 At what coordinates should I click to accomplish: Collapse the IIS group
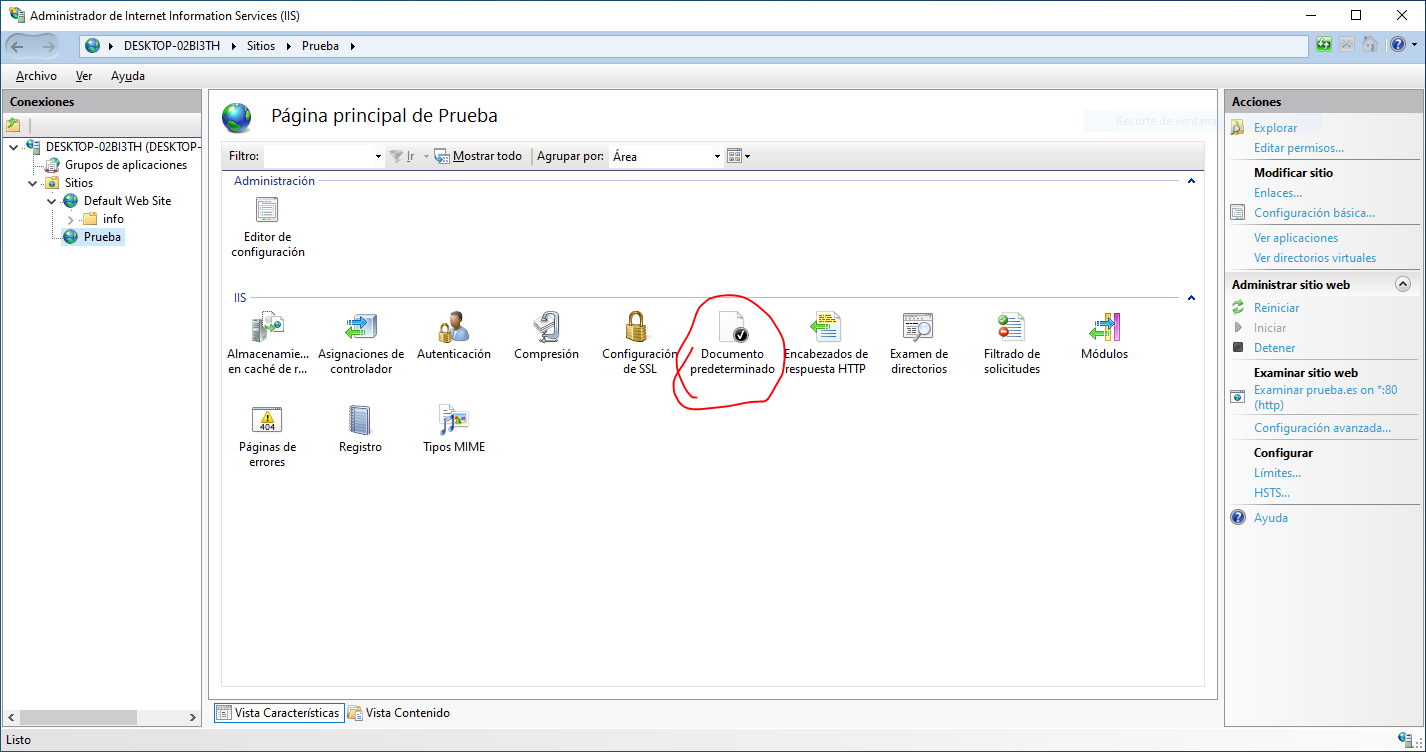click(x=1191, y=298)
